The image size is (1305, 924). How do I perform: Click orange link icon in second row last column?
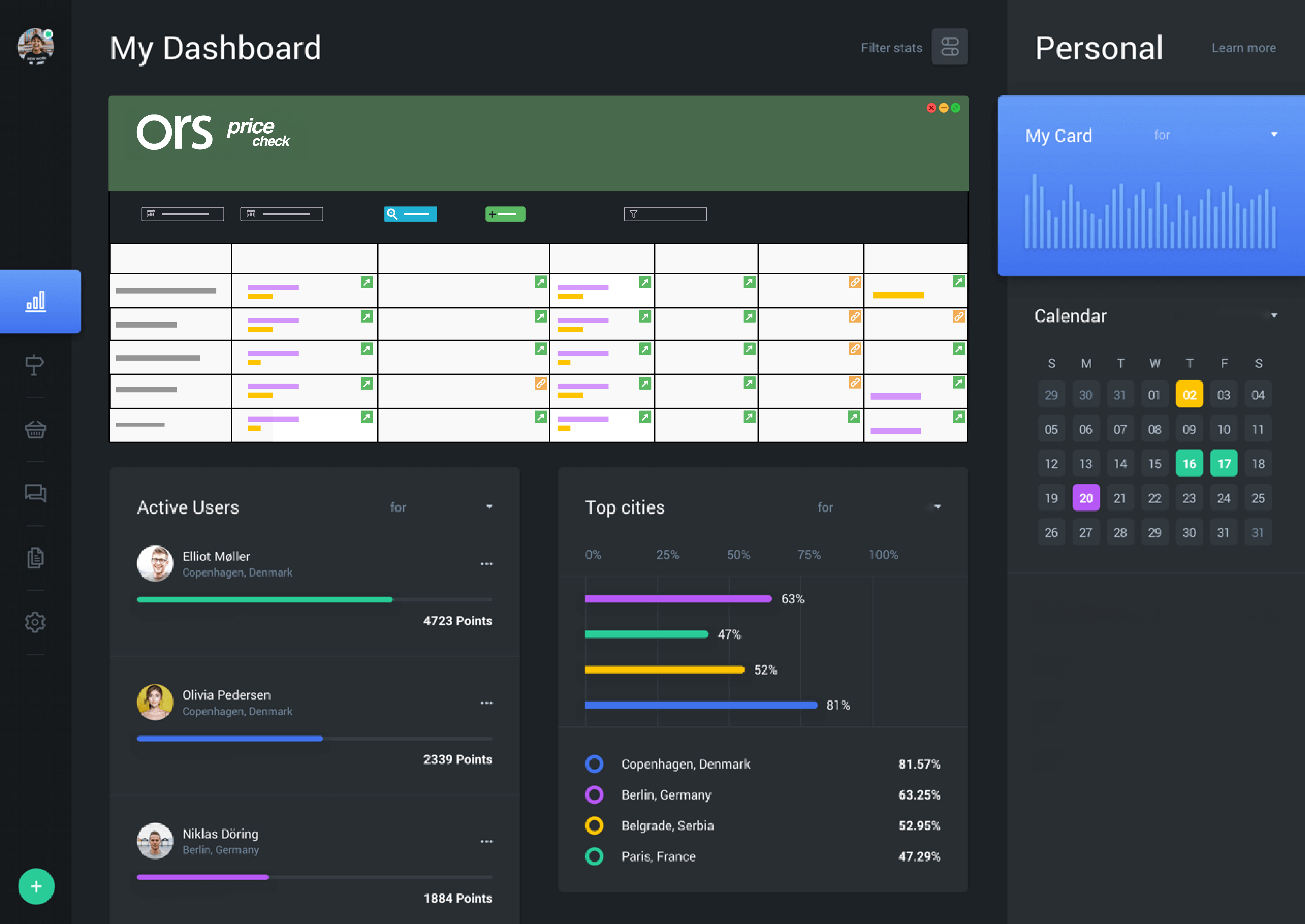click(x=959, y=316)
